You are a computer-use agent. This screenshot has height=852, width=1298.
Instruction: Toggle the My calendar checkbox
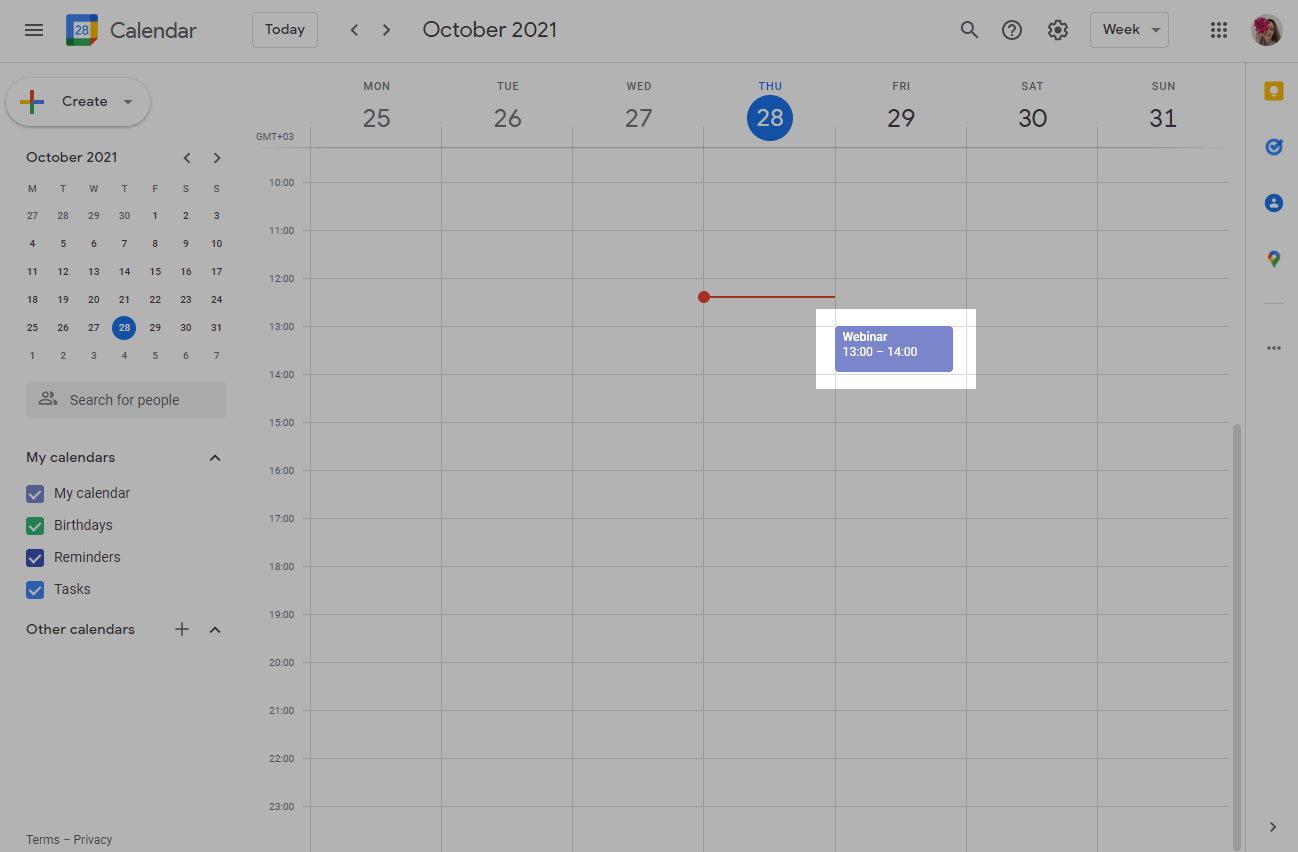[x=35, y=494]
